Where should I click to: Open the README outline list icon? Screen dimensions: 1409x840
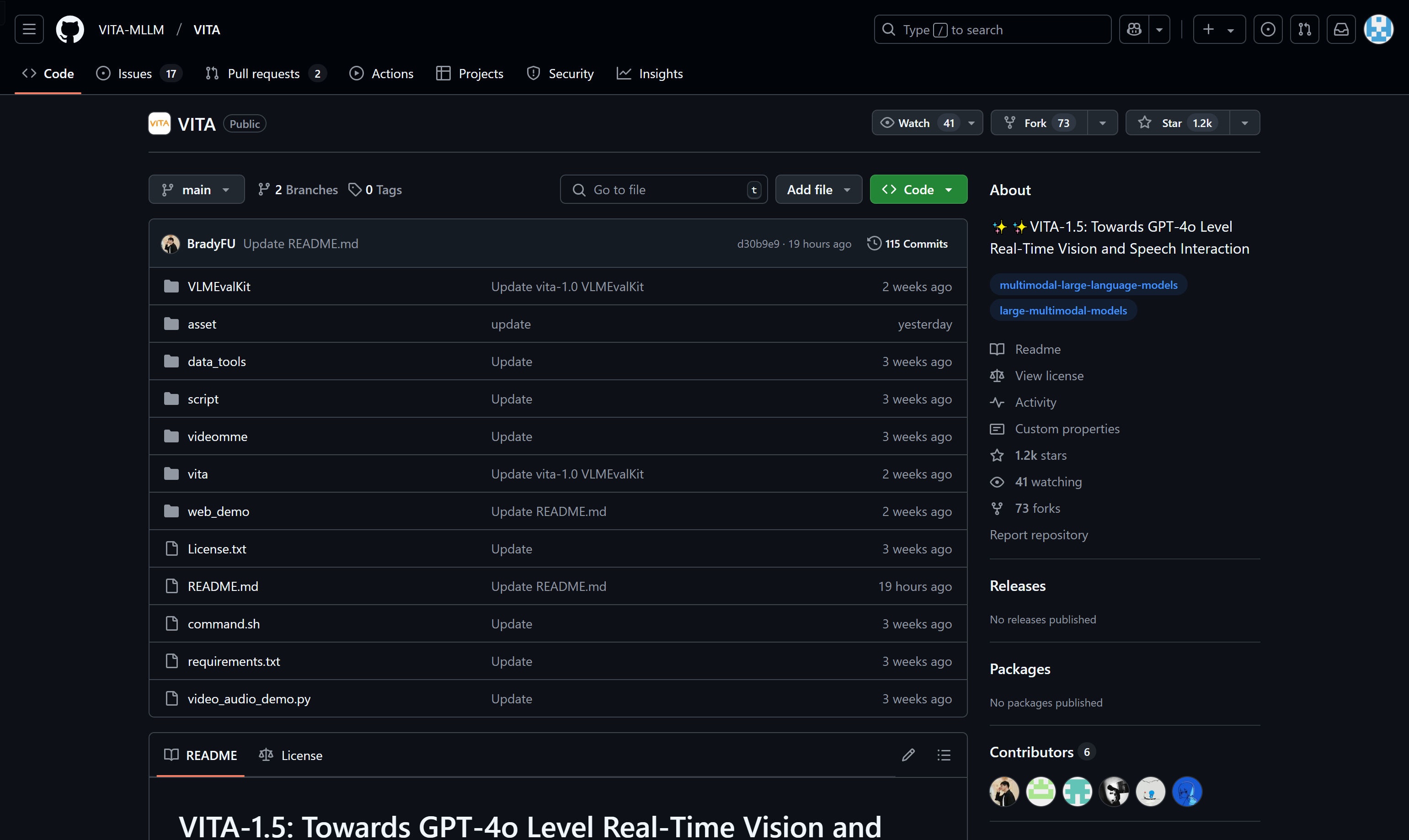click(944, 755)
